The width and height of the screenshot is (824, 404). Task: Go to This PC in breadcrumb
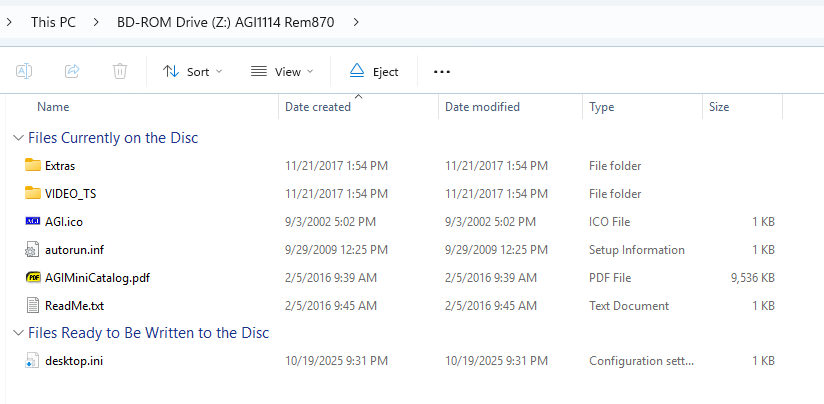(53, 22)
